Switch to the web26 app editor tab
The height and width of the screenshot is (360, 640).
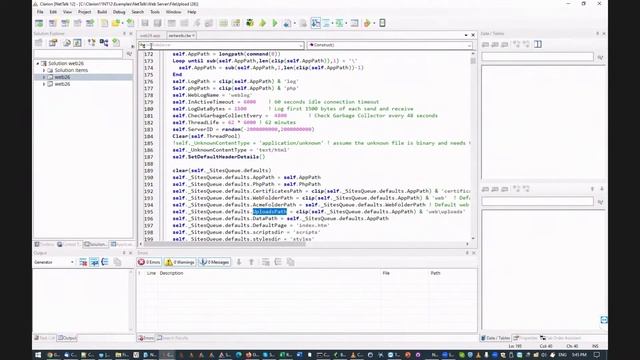click(x=150, y=36)
